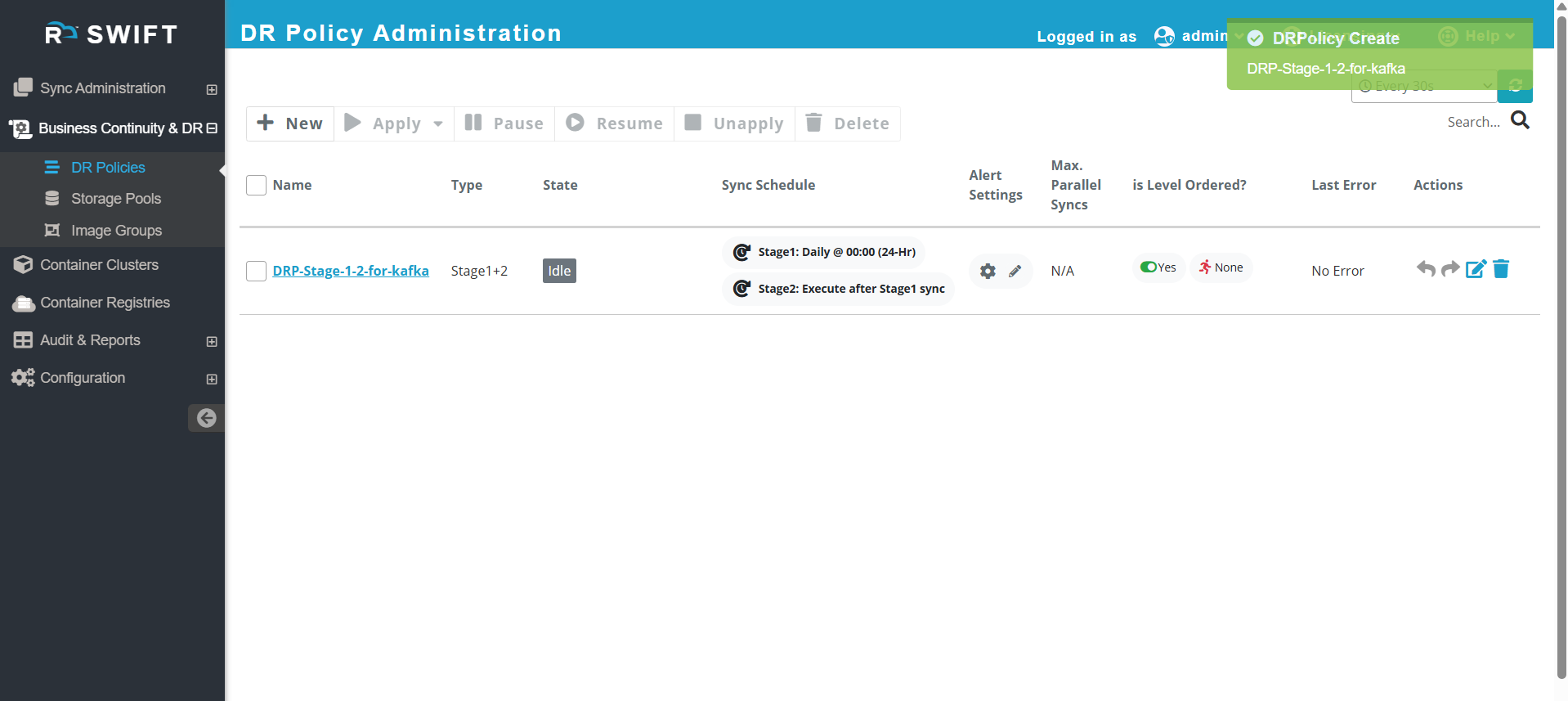This screenshot has width=1568, height=701.
Task: Click the Stage1+2 type cell
Action: coord(479,271)
